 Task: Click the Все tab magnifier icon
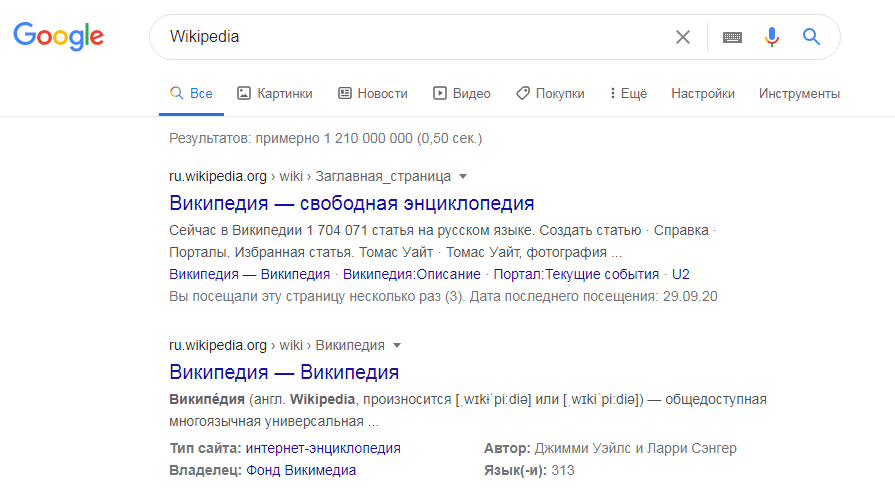point(176,93)
